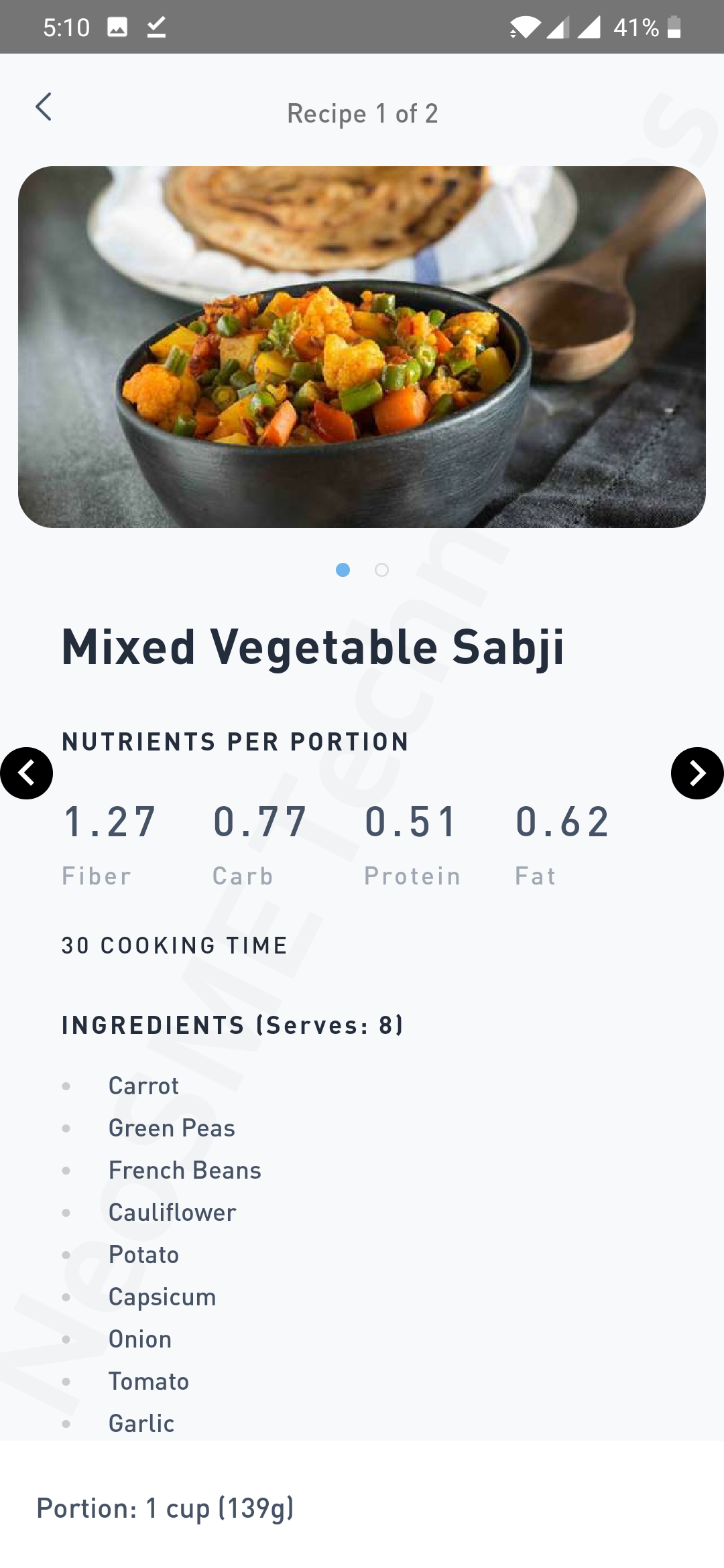The width and height of the screenshot is (724, 1568).
Task: Tap the Fiber value 1.27
Action: pos(109,823)
